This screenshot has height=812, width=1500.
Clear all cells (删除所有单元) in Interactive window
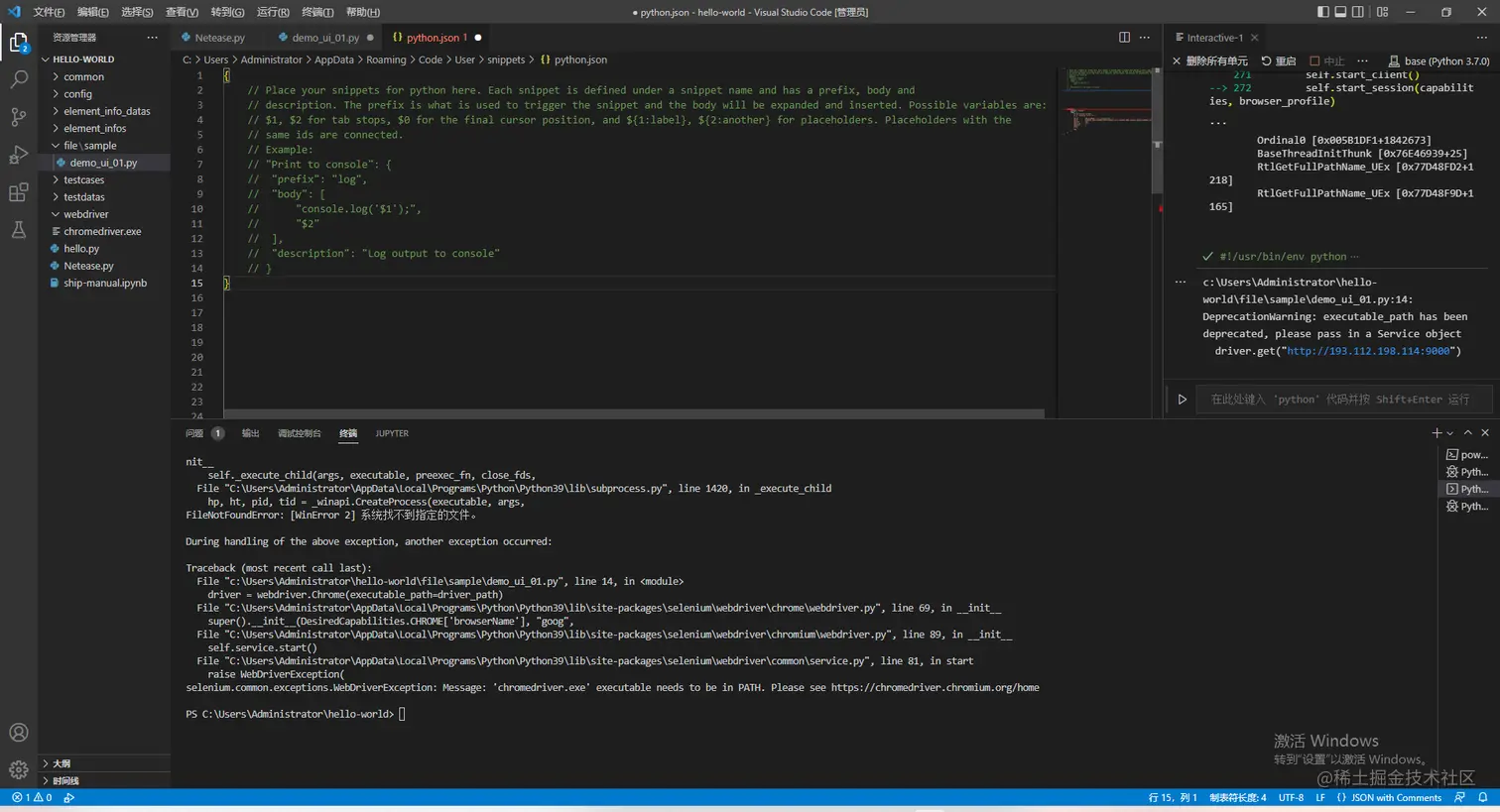click(x=1210, y=61)
